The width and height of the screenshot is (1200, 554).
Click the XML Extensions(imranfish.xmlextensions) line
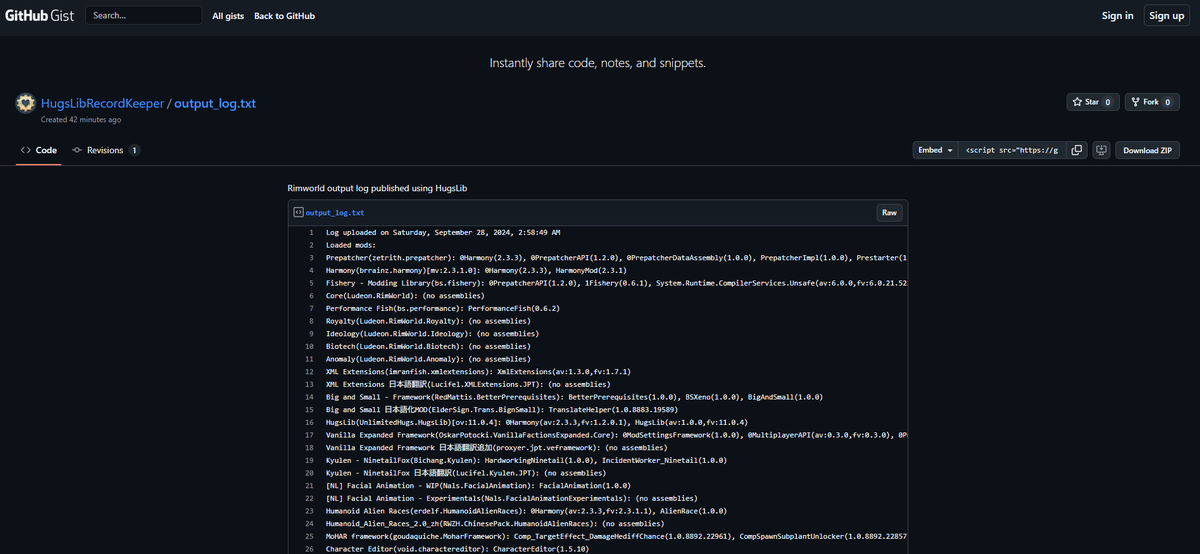point(478,371)
